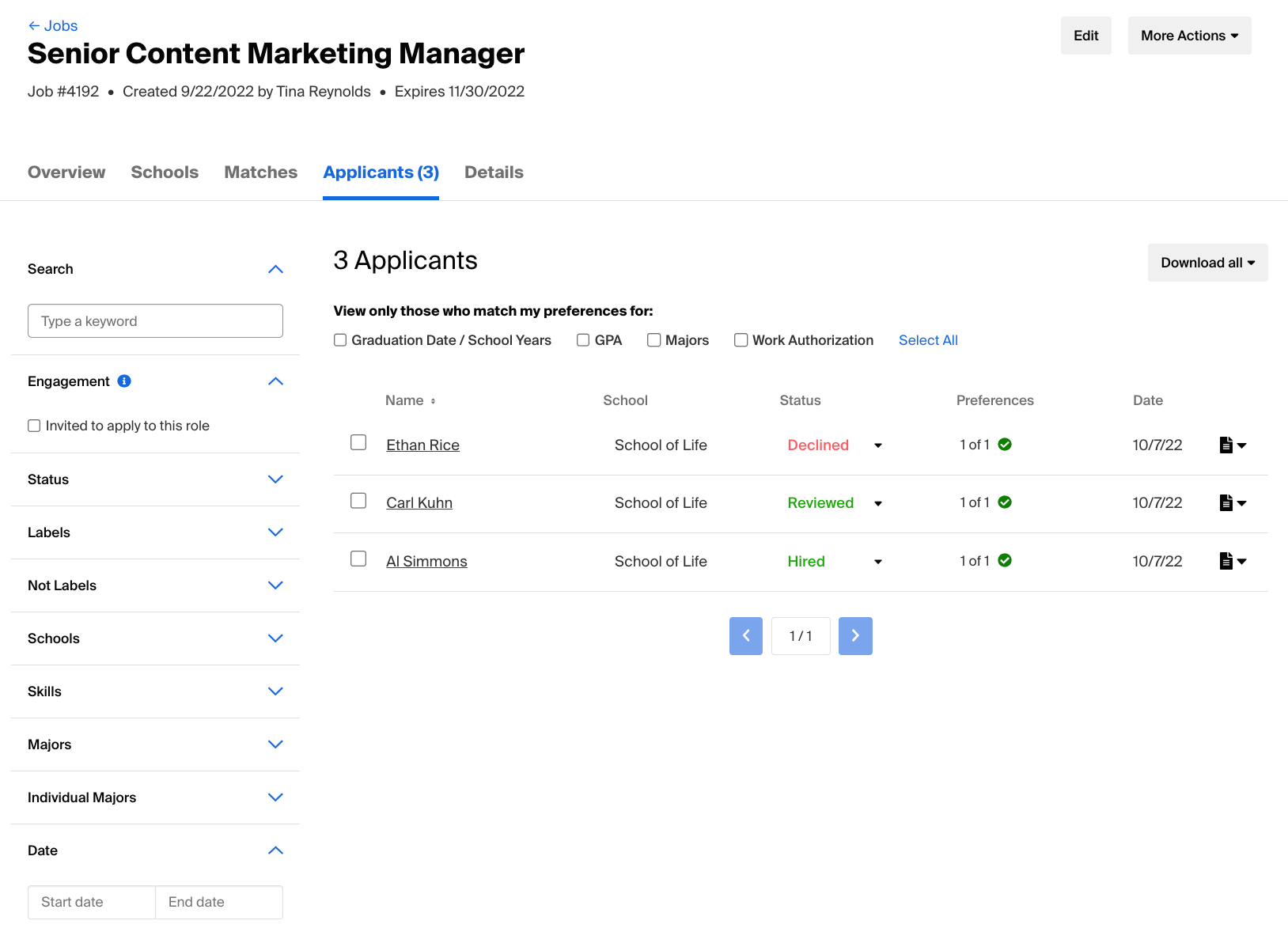Click Ethan Rice's green preferences checkmark

[x=1005, y=445]
